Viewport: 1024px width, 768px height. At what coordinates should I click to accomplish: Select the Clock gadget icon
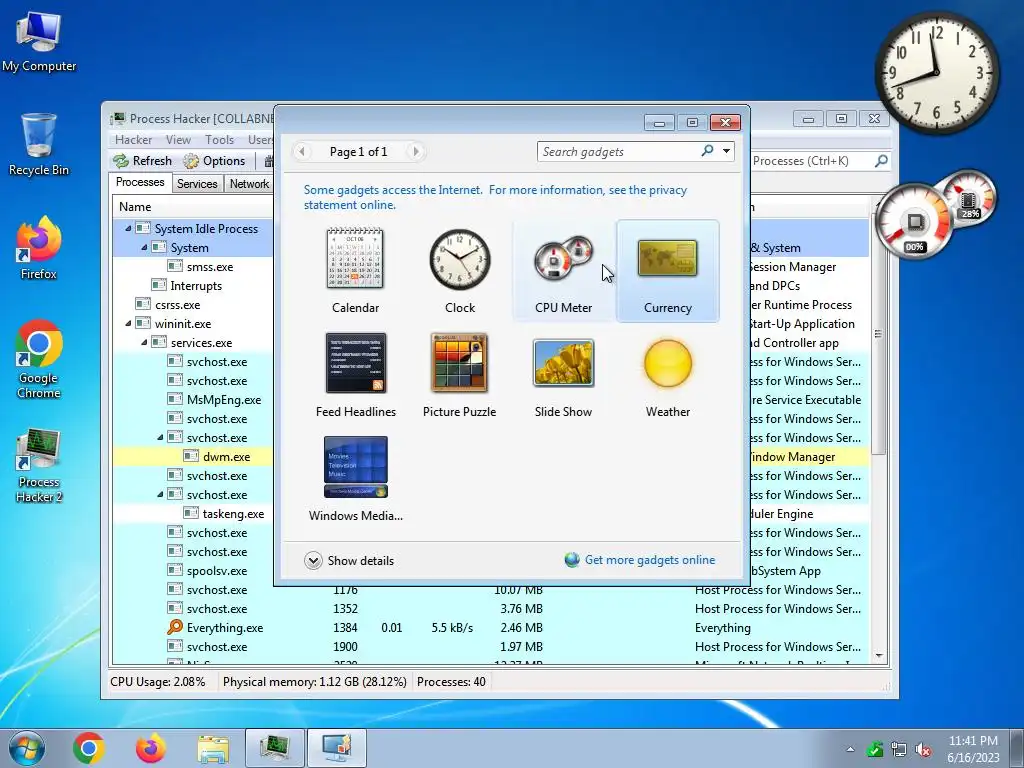click(x=460, y=259)
